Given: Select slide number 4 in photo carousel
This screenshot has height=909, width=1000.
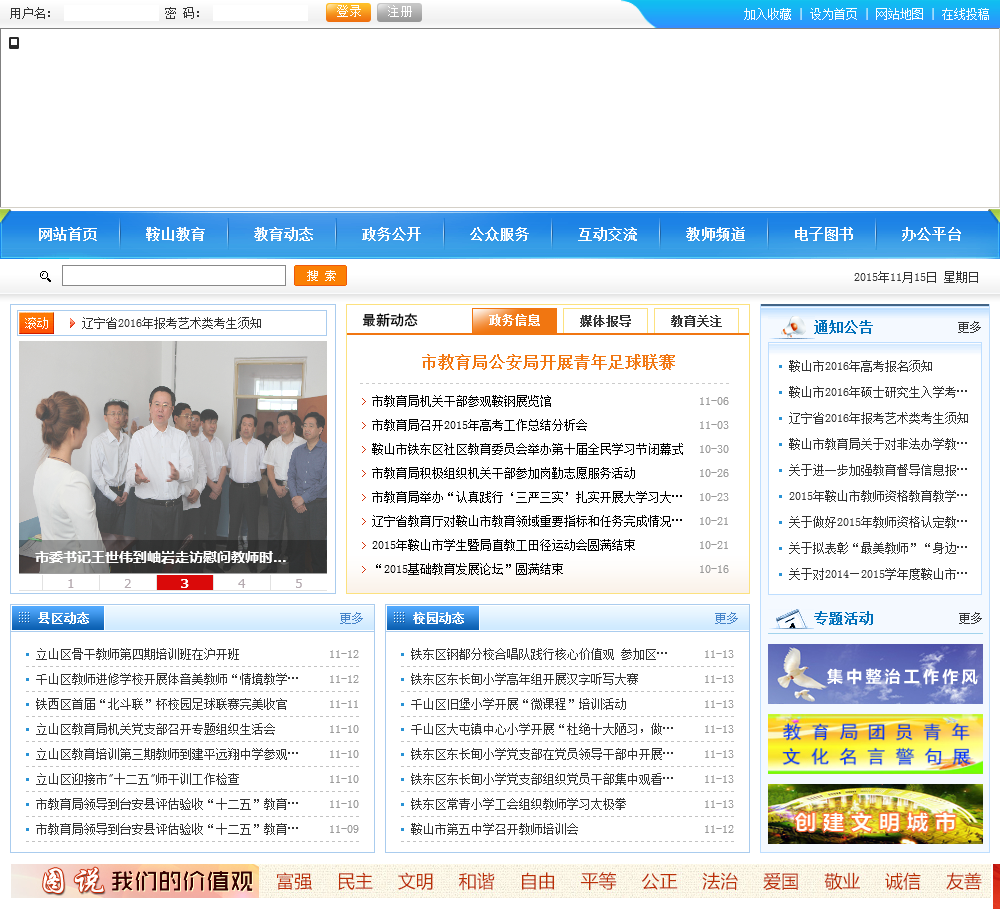Looking at the screenshot, I should click(241, 583).
